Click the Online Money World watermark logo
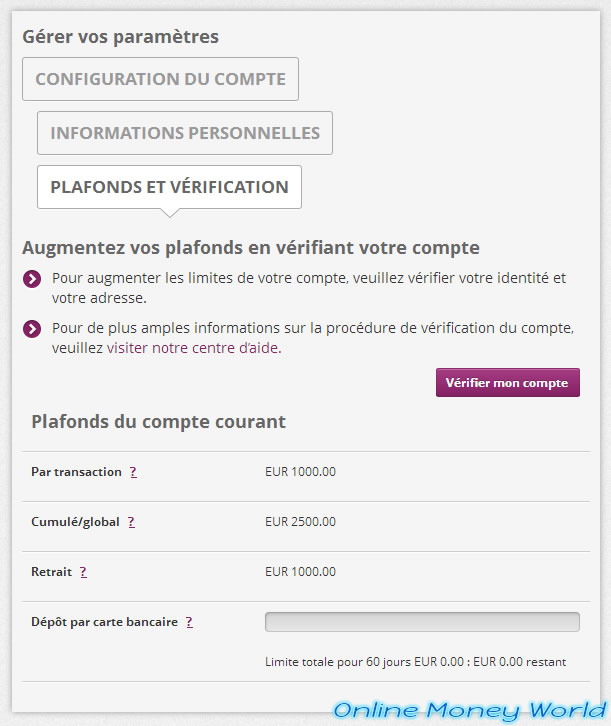 pyautogui.click(x=469, y=710)
